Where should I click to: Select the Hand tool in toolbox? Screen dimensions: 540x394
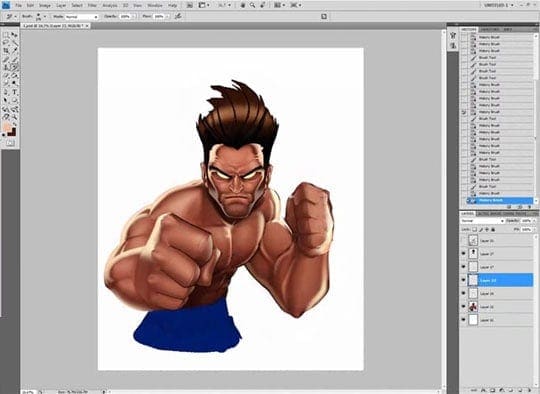[x=6, y=117]
